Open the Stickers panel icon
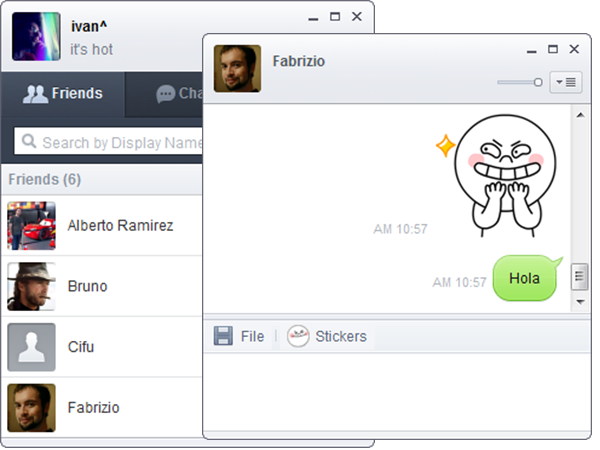The width and height of the screenshot is (600, 450). click(297, 336)
